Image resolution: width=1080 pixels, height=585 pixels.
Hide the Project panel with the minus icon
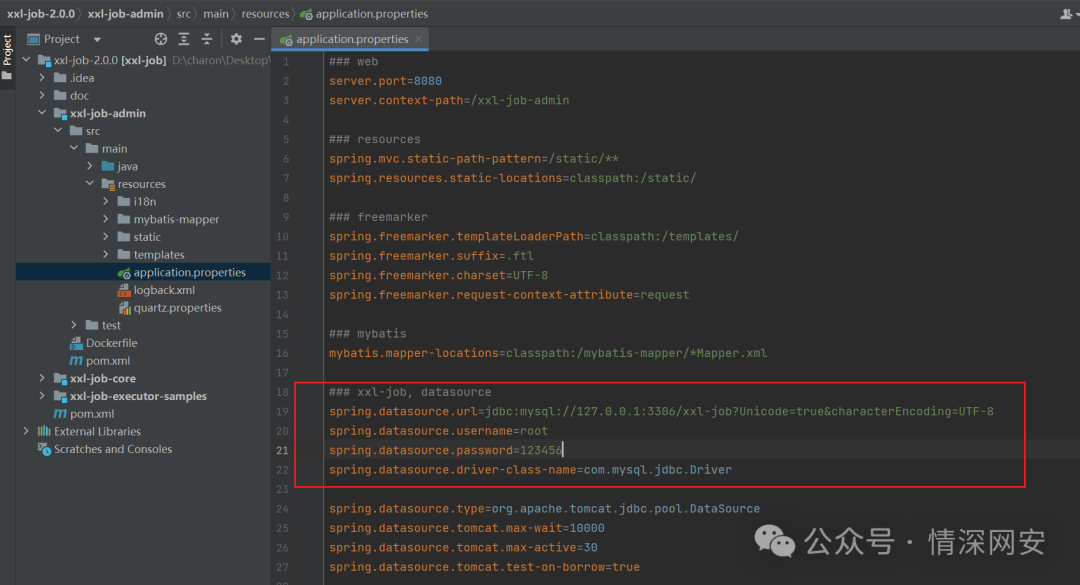259,39
